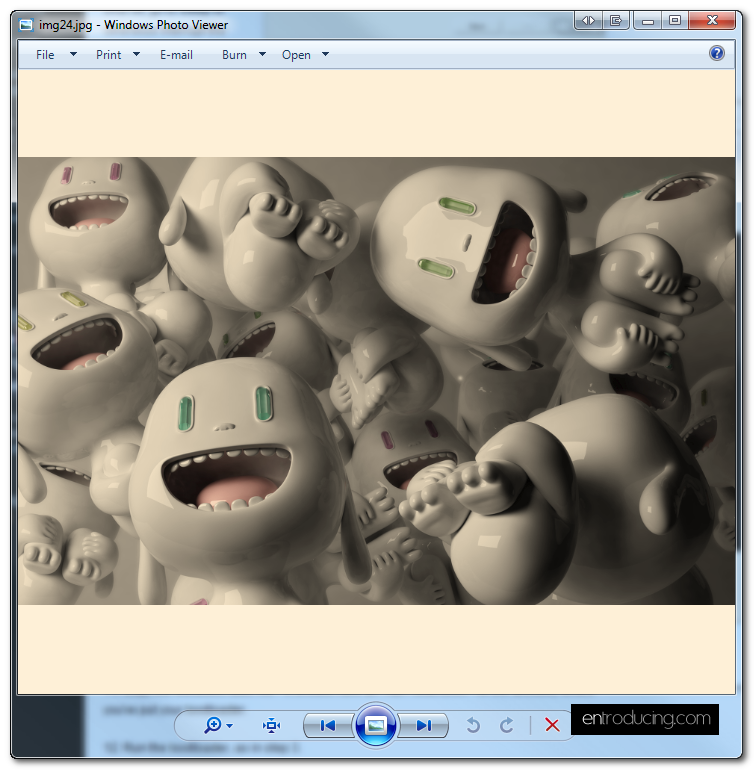Image resolution: width=754 pixels, height=770 pixels.
Task: Click the E-mail menu item
Action: point(176,55)
